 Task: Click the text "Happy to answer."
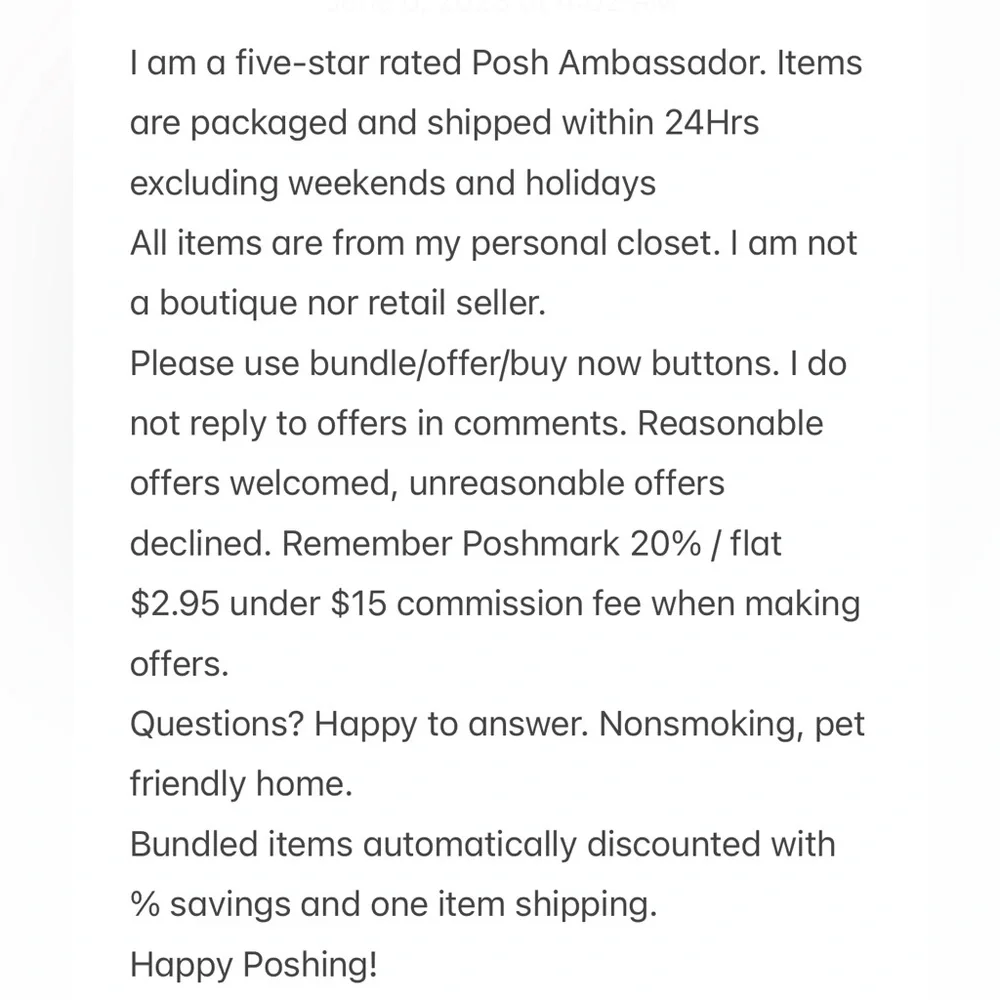452,724
